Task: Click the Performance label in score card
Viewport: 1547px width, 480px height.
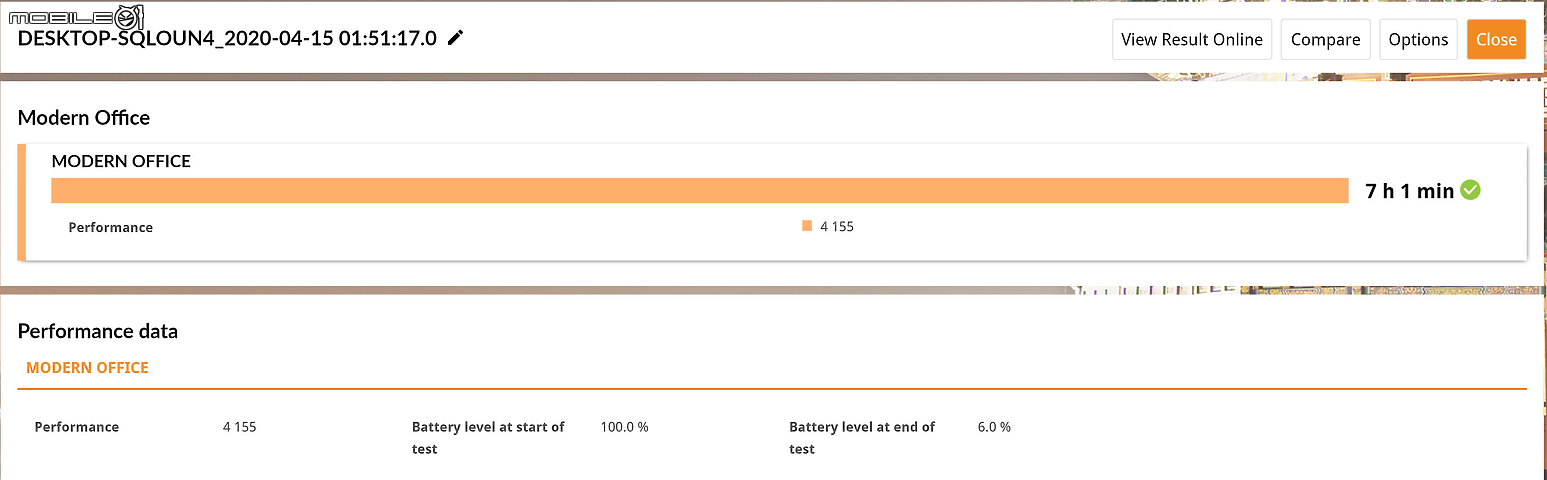Action: click(x=111, y=227)
